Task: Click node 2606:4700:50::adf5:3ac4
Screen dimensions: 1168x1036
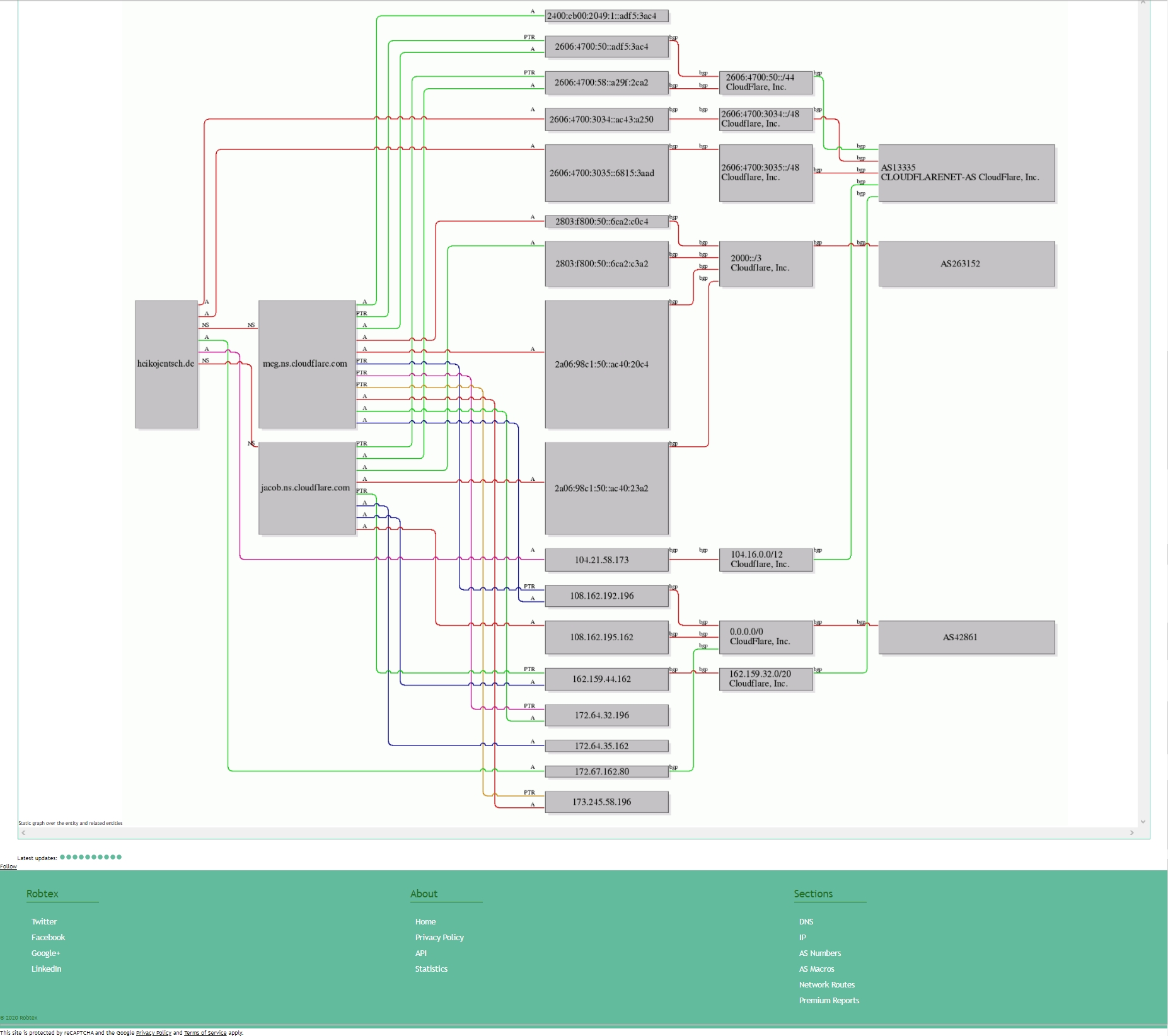Action: [606, 47]
